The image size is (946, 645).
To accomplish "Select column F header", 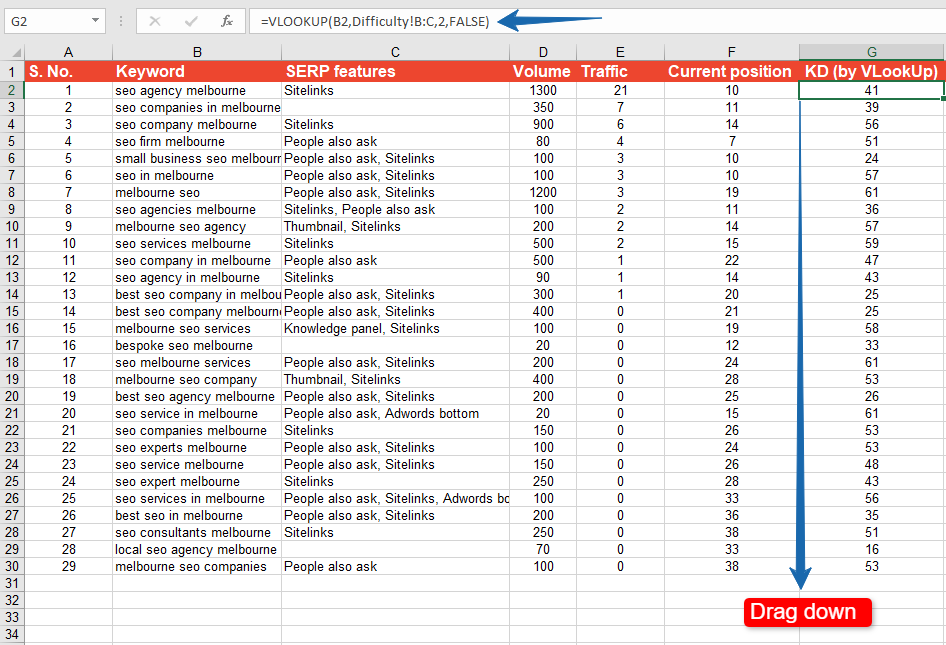I will [x=731, y=52].
